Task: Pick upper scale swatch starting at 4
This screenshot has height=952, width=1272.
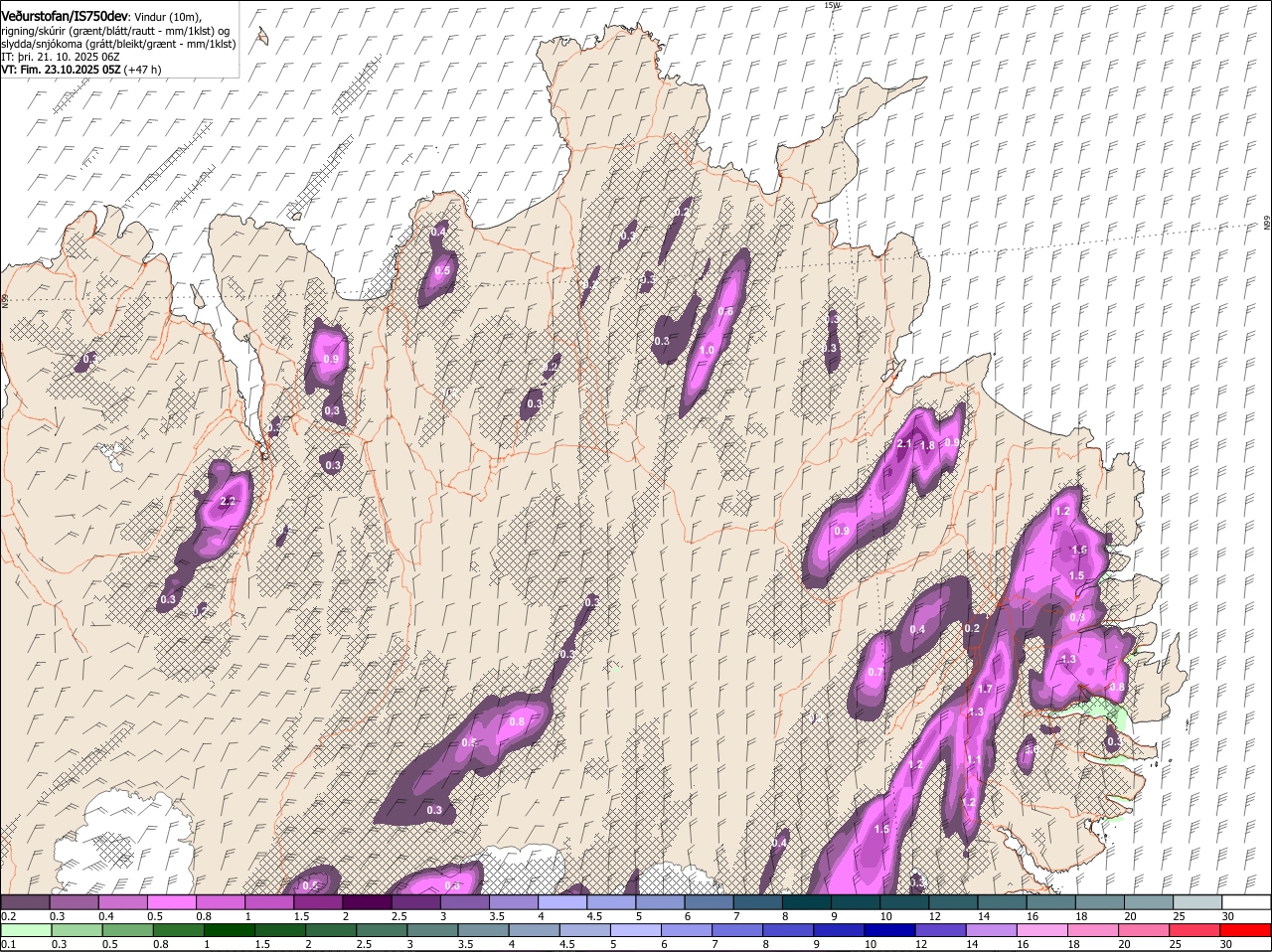Action: [562, 902]
